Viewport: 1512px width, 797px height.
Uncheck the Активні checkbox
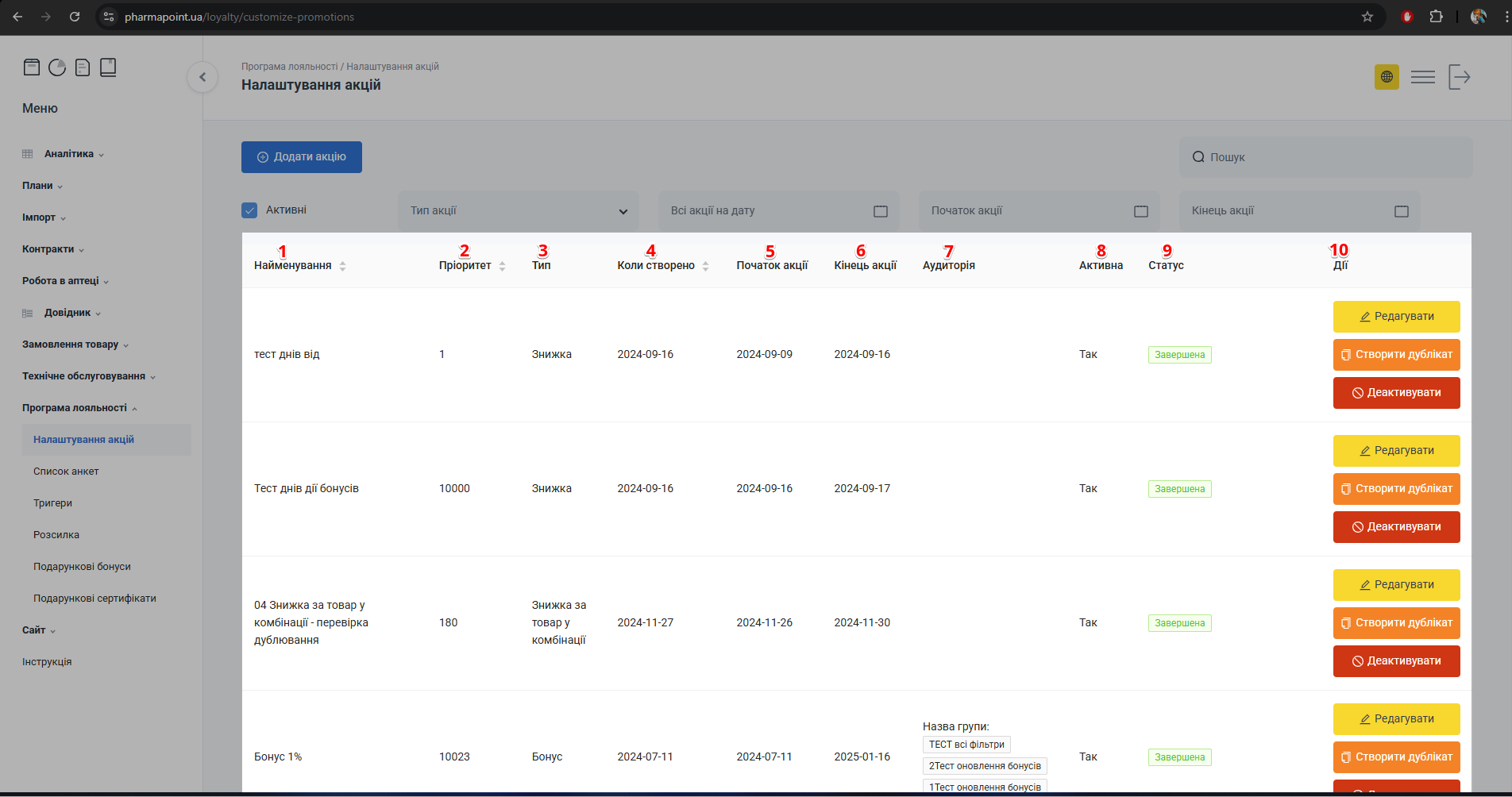click(x=249, y=210)
